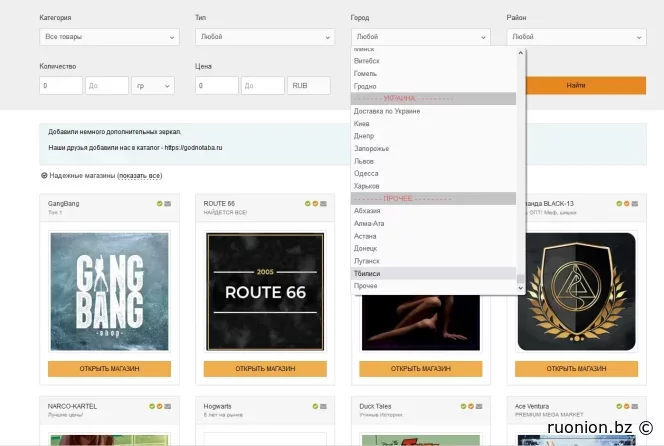The image size is (664, 446).
Task: Click the green check icon on ROUTE 66 card
Action: (x=308, y=204)
